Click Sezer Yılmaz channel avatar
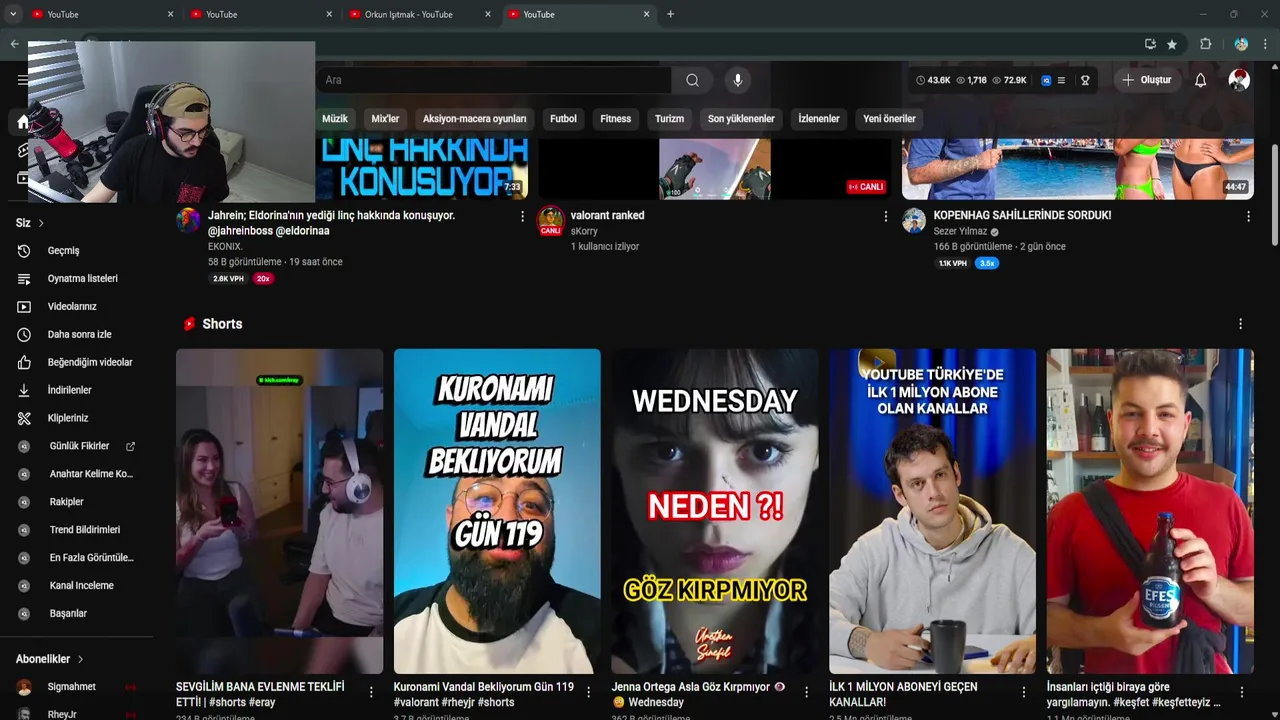This screenshot has width=1280, height=720. click(x=914, y=221)
